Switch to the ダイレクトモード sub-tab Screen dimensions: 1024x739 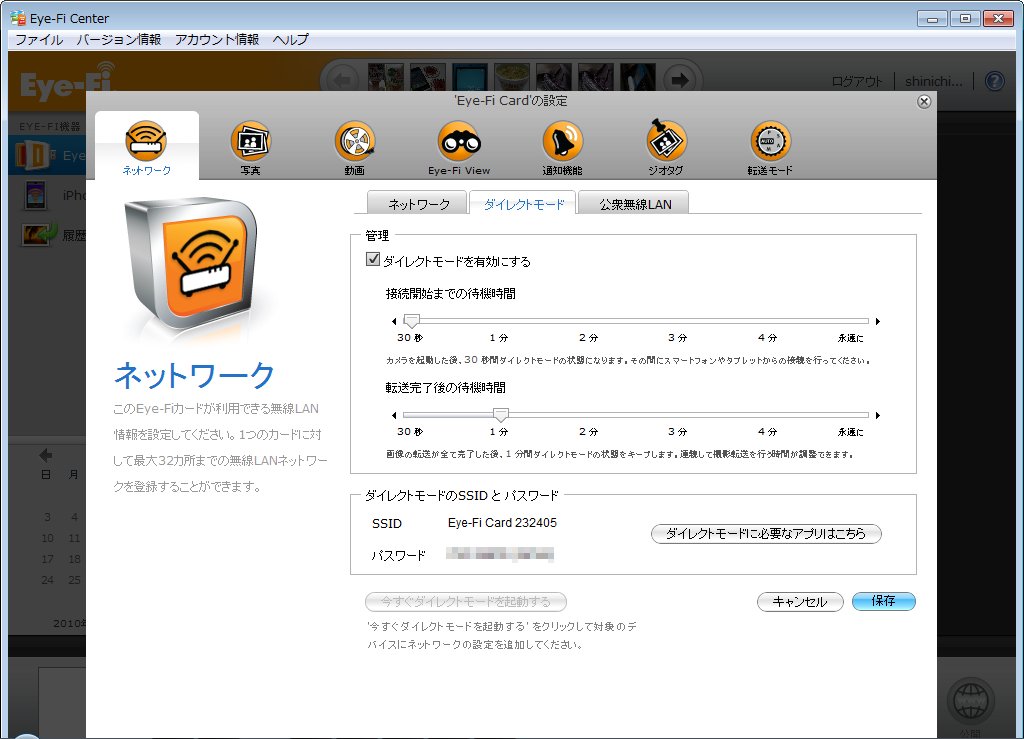pyautogui.click(x=523, y=203)
